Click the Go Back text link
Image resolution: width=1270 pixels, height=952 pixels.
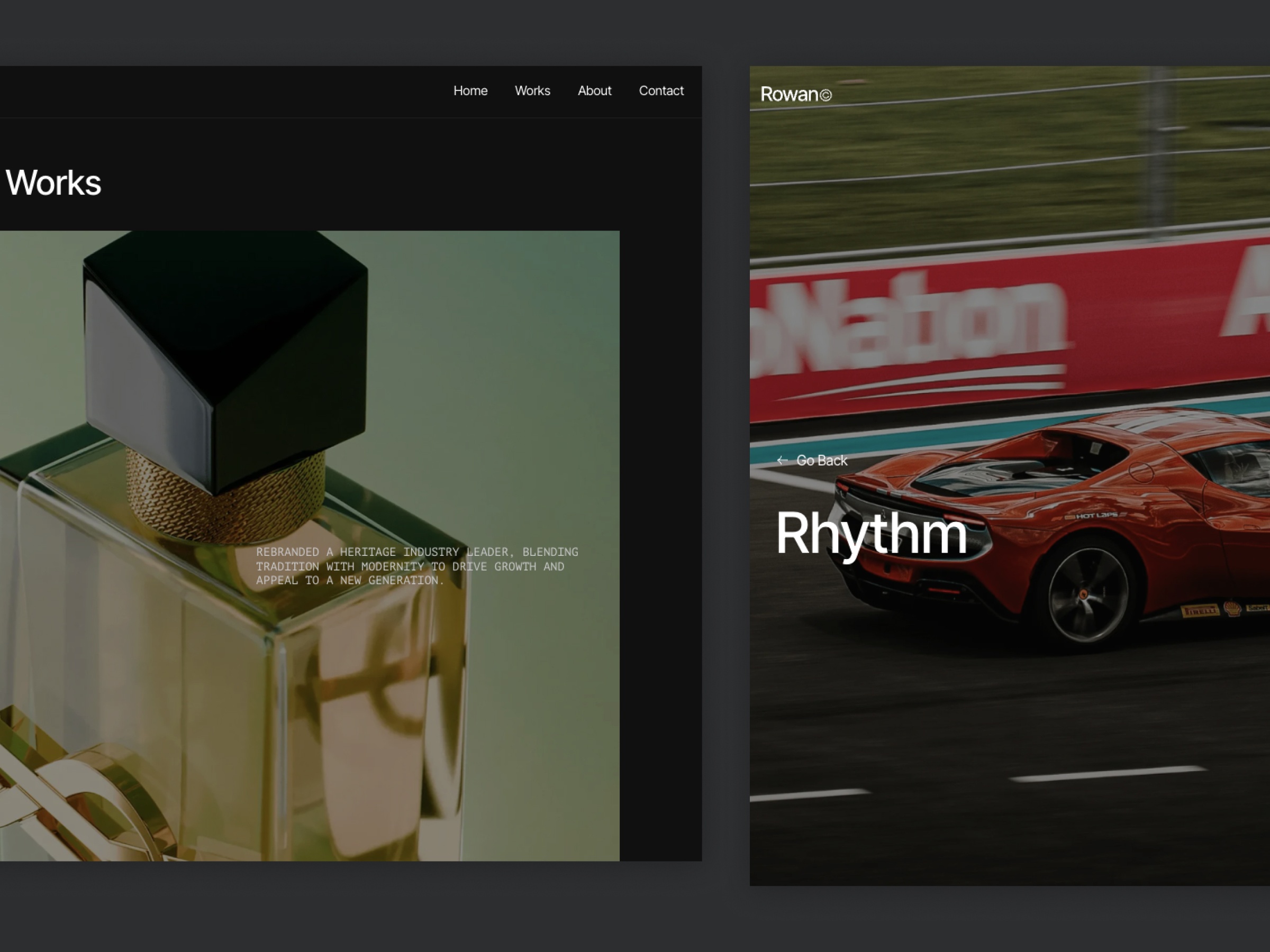(822, 460)
